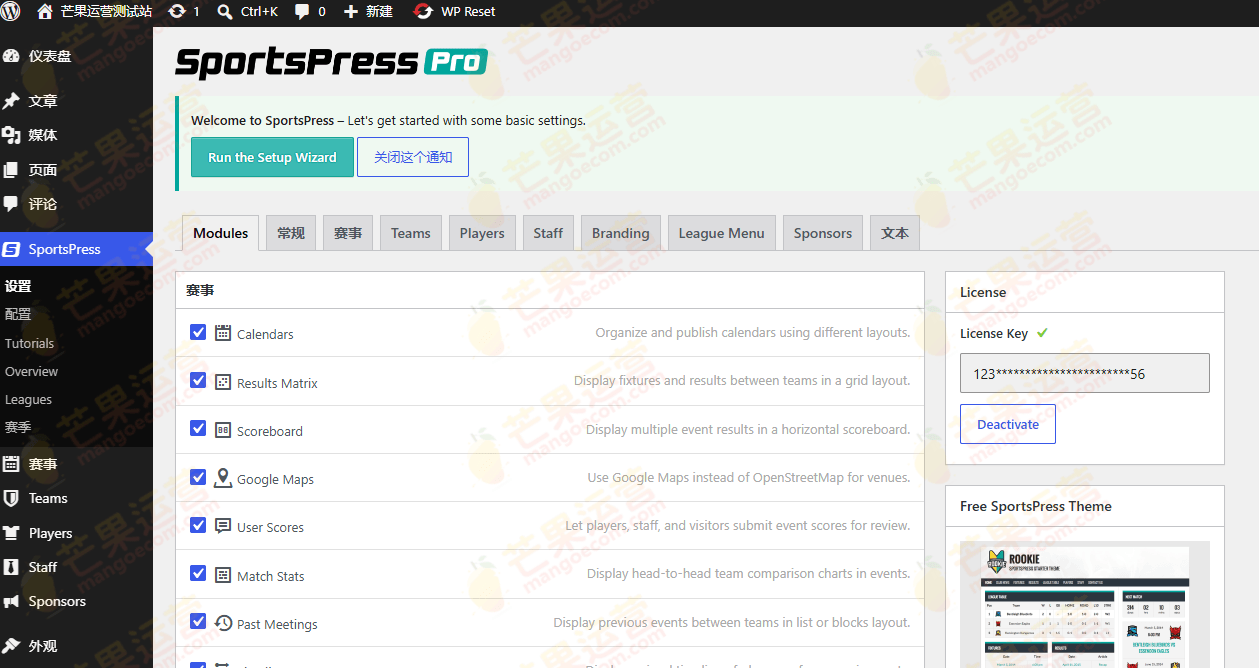Click the plus 新建 icon
The image size is (1259, 668).
tap(351, 12)
